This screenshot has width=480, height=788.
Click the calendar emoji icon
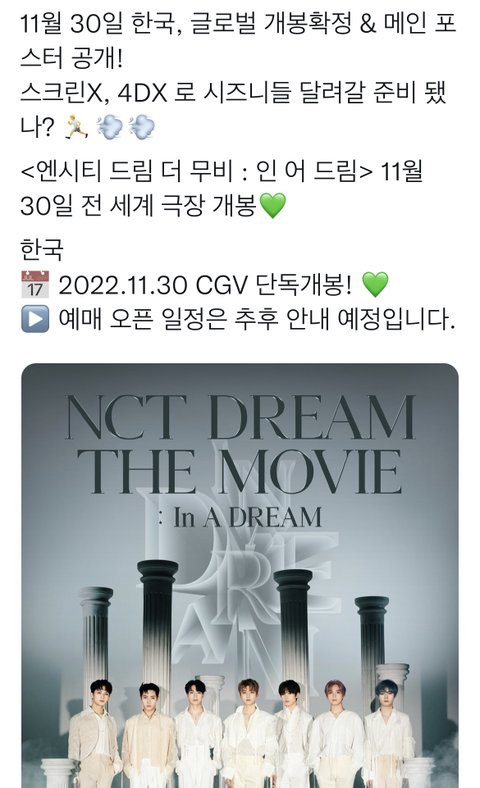35,285
